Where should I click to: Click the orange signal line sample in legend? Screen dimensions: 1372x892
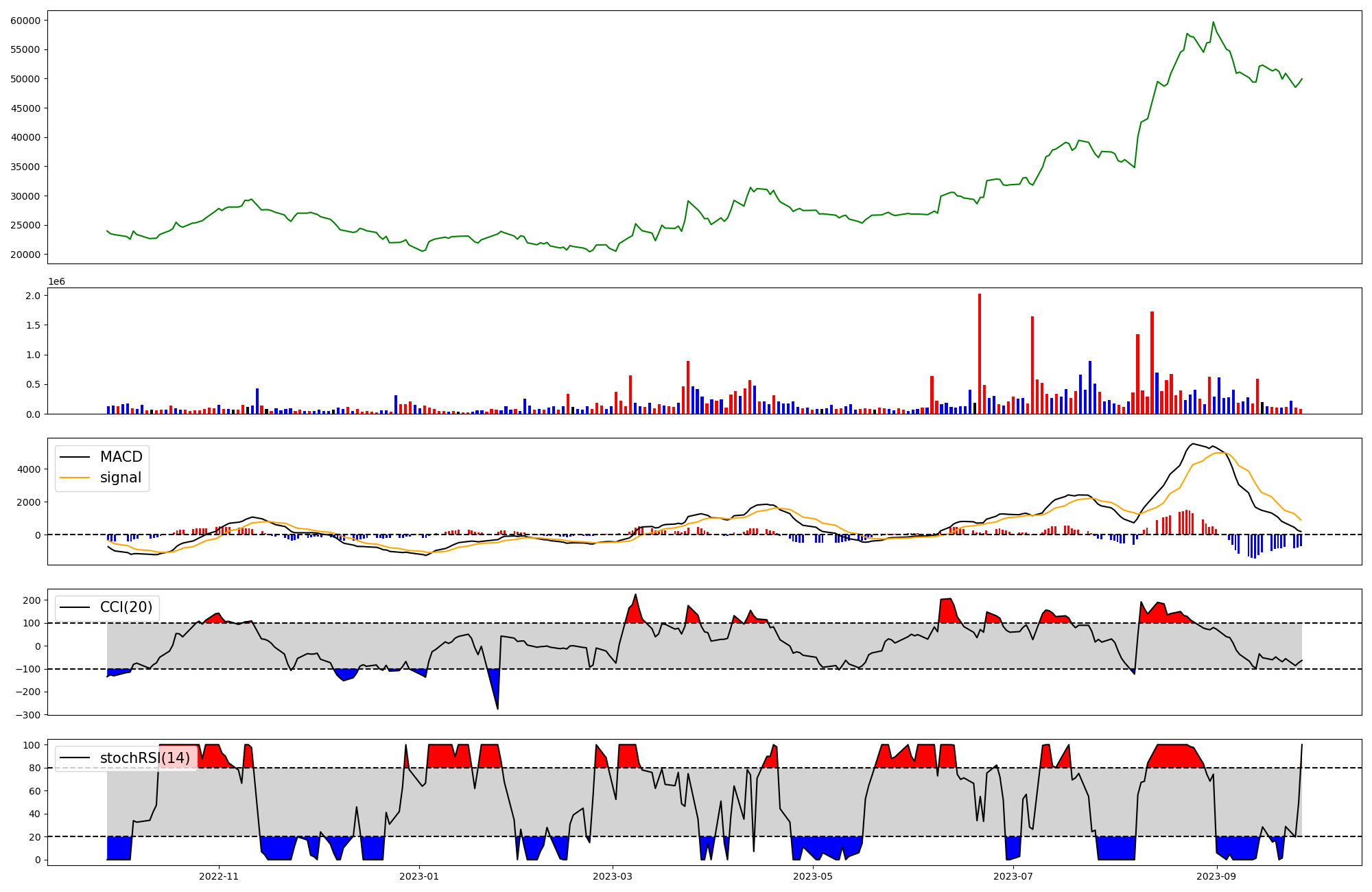pyautogui.click(x=75, y=478)
